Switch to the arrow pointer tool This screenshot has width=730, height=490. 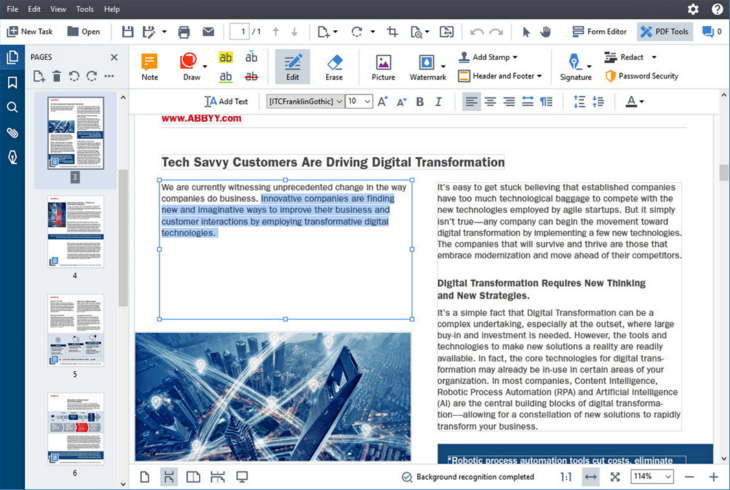pos(526,32)
